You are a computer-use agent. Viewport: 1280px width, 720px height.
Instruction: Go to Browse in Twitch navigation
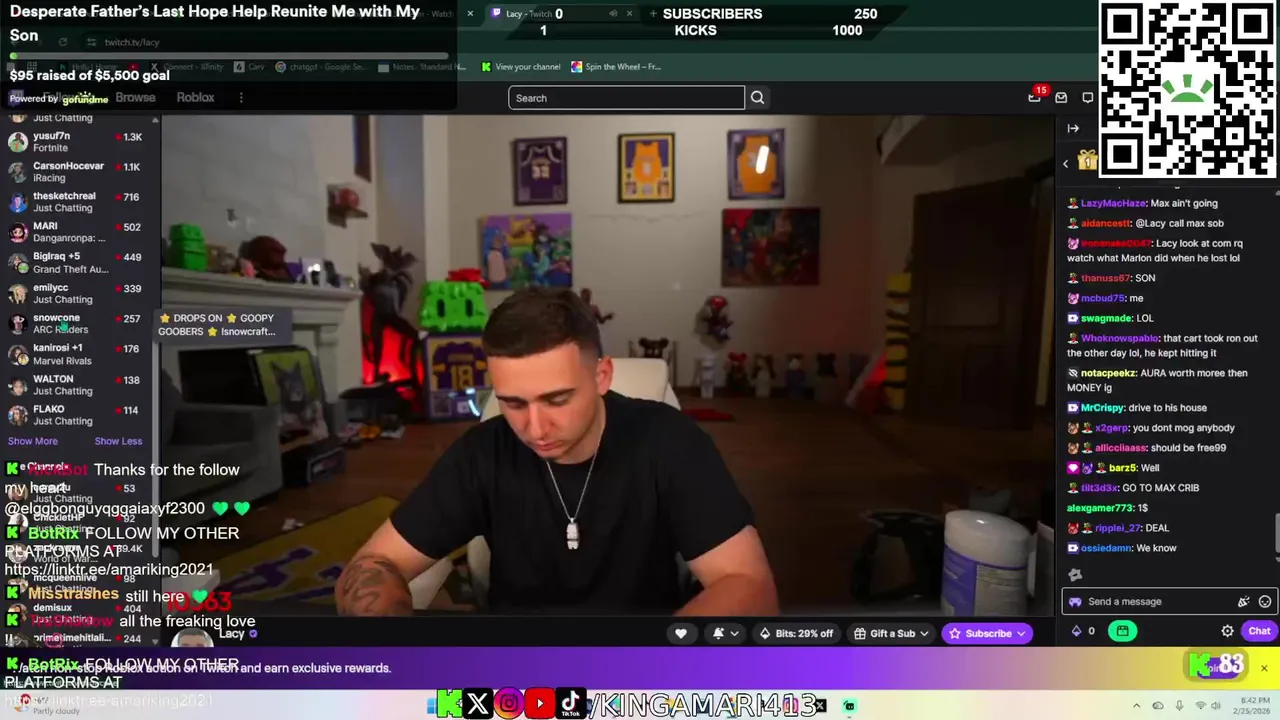tap(135, 98)
